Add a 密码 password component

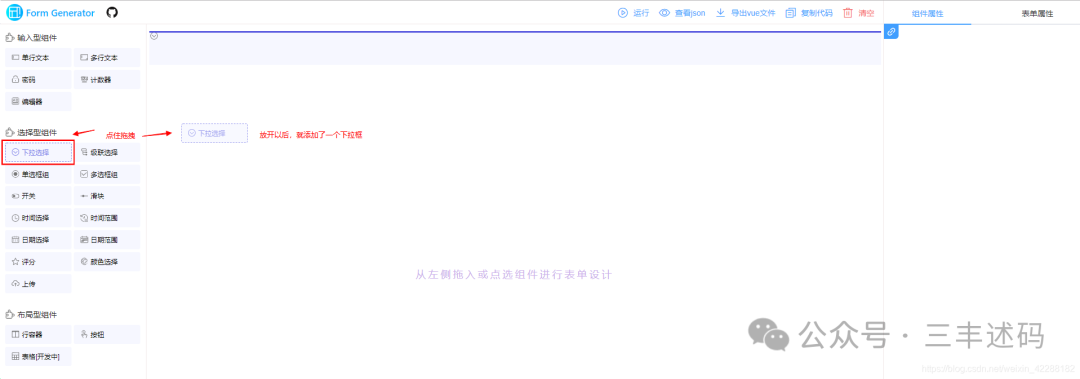click(x=39, y=79)
